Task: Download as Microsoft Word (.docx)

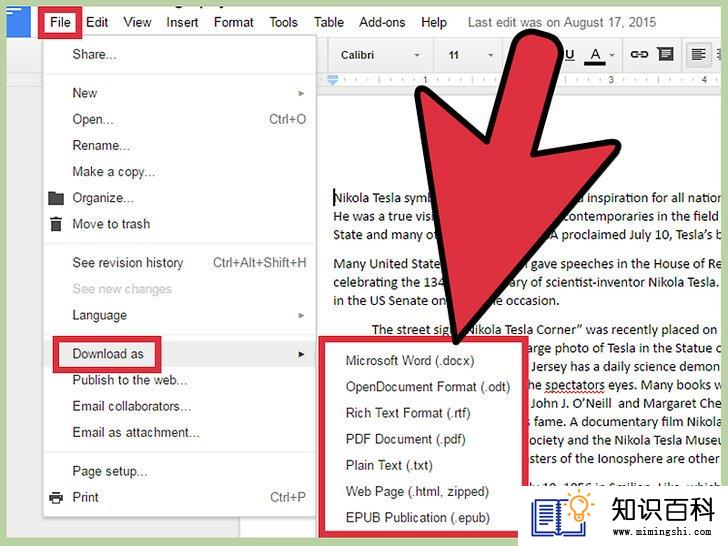Action: [x=410, y=361]
